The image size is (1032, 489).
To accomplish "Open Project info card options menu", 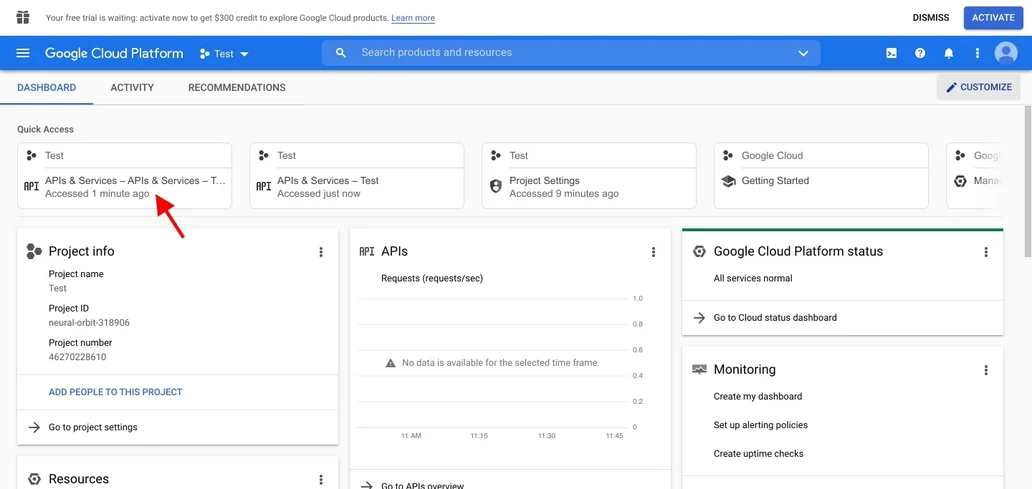I will (x=321, y=251).
